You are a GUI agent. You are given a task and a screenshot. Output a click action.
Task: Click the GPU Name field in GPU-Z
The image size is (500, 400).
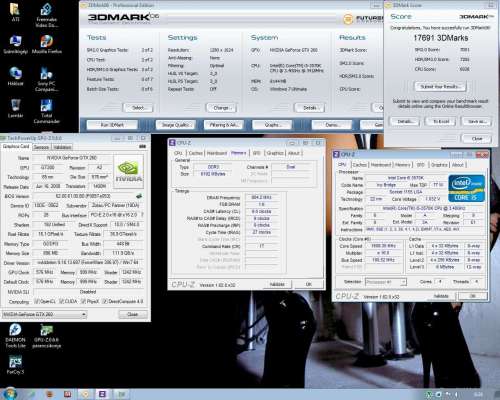pyautogui.click(x=71, y=158)
